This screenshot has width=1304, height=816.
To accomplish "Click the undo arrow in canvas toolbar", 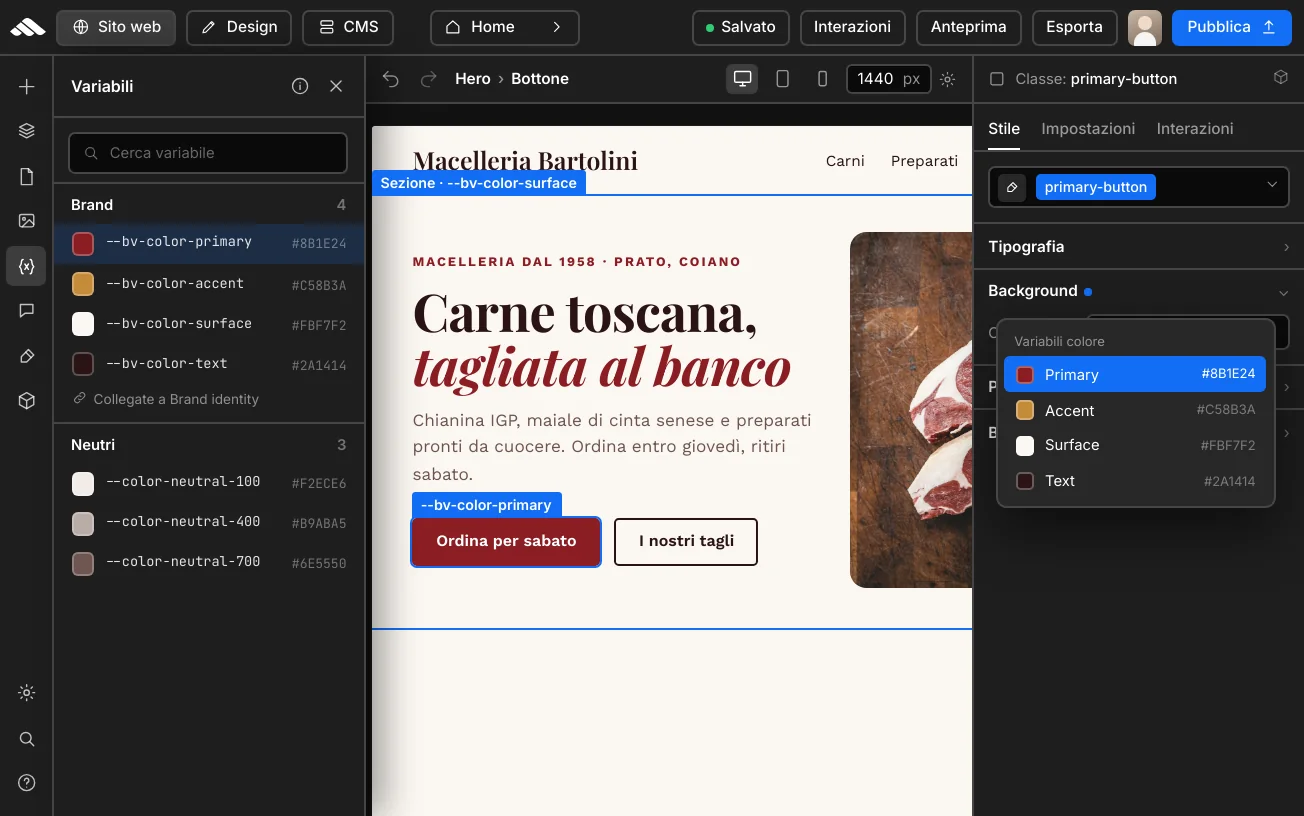I will 391,79.
